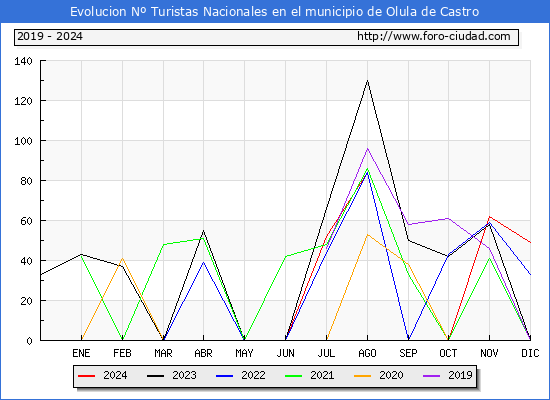Image resolution: width=550 pixels, height=400 pixels.
Task: Click the green 2021 peak at NOV
Action: coord(489,259)
